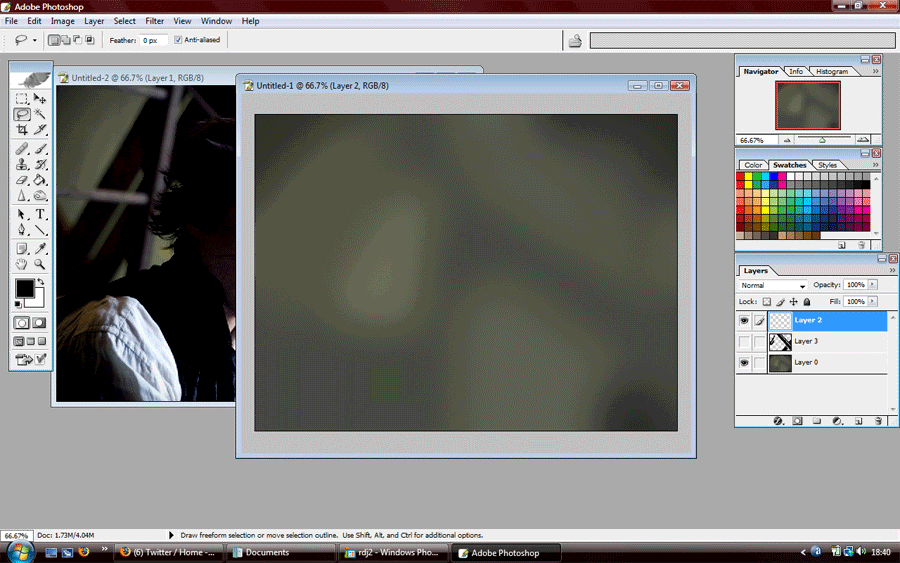Select the Rectangular Marquee tool

coord(22,99)
